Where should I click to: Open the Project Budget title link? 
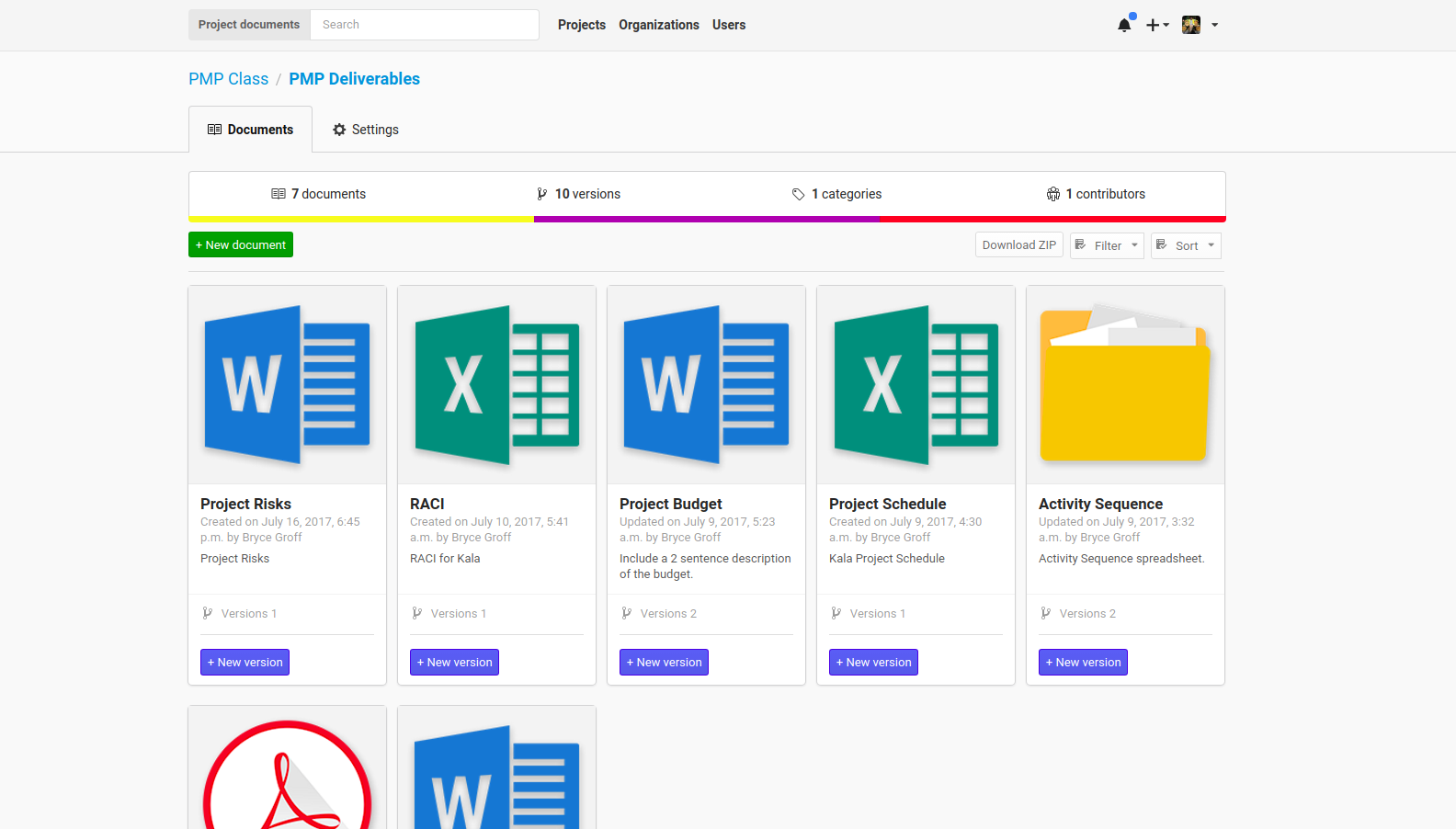671,504
